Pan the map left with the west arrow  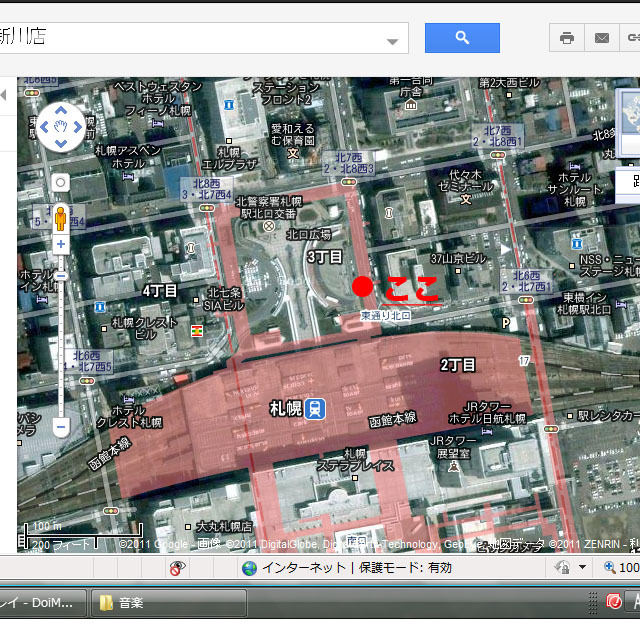(45, 127)
